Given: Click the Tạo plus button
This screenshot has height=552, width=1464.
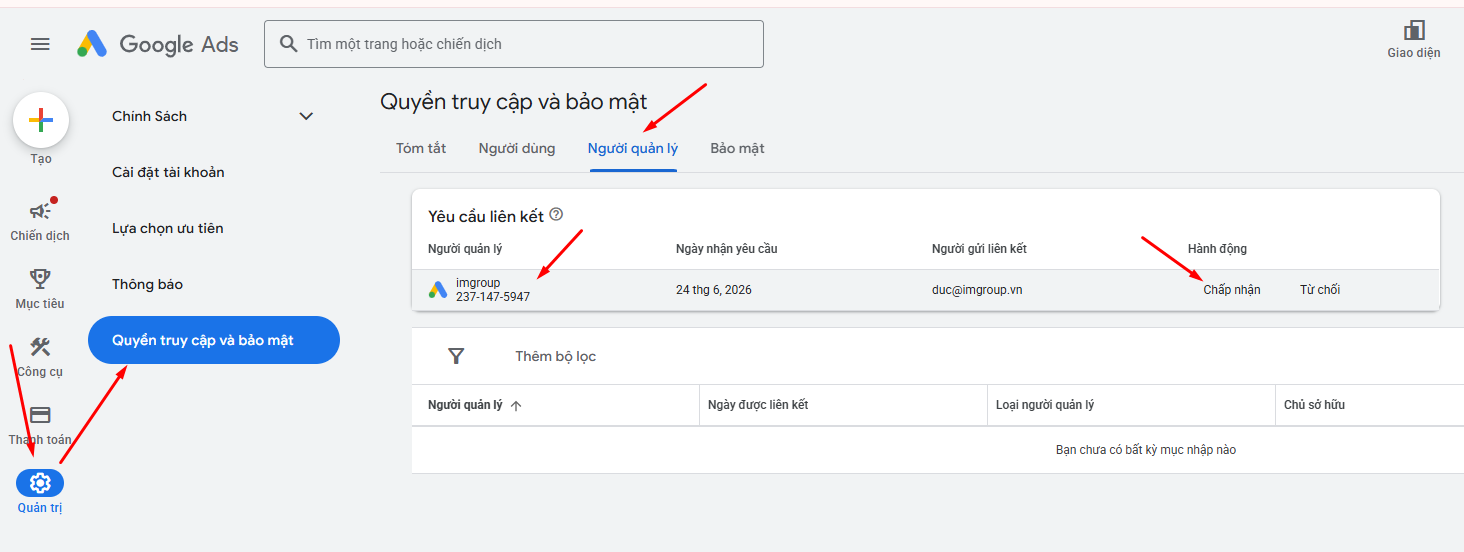Looking at the screenshot, I should [40, 120].
